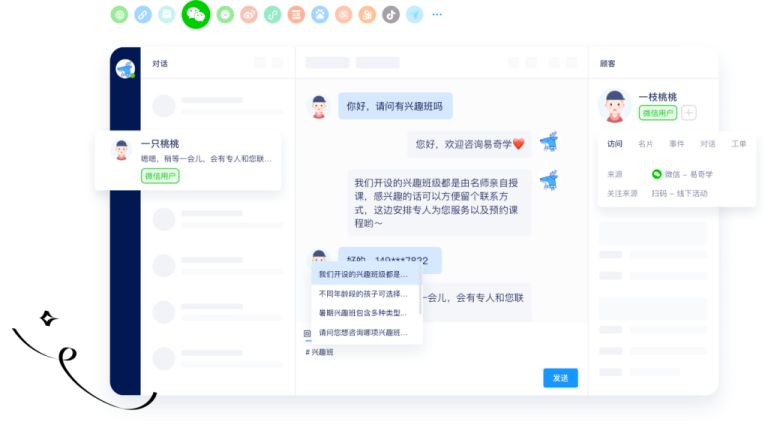768x428 pixels.
Task: Click large customer avatar beside 一枝桃桃
Action: point(615,105)
